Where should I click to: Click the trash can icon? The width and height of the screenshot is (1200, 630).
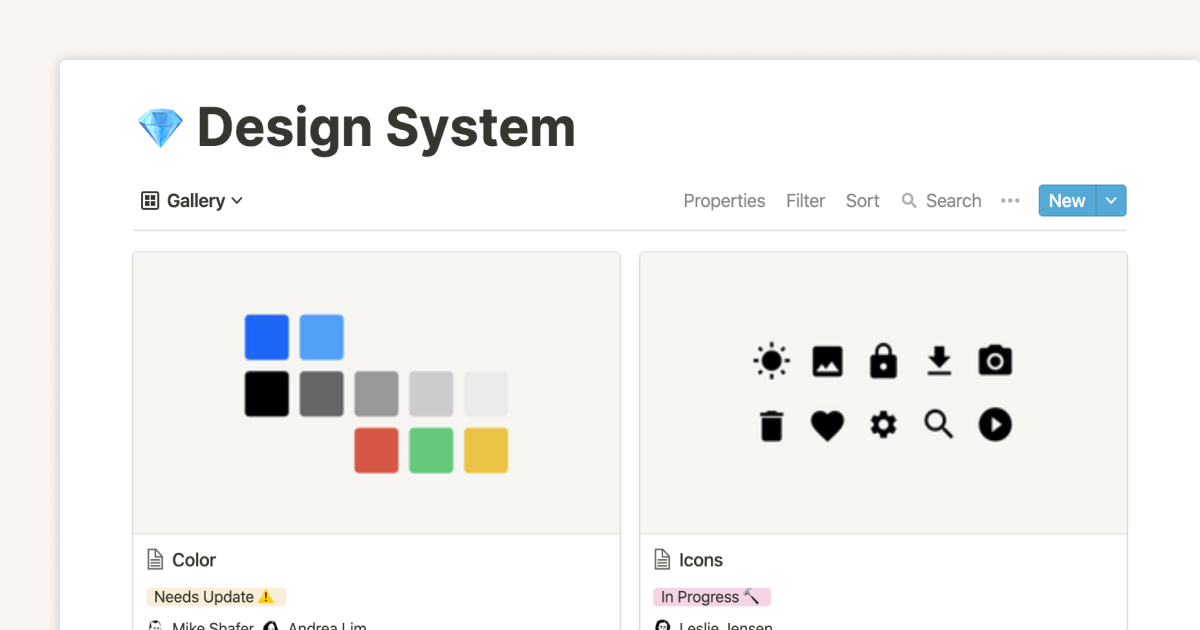point(771,426)
